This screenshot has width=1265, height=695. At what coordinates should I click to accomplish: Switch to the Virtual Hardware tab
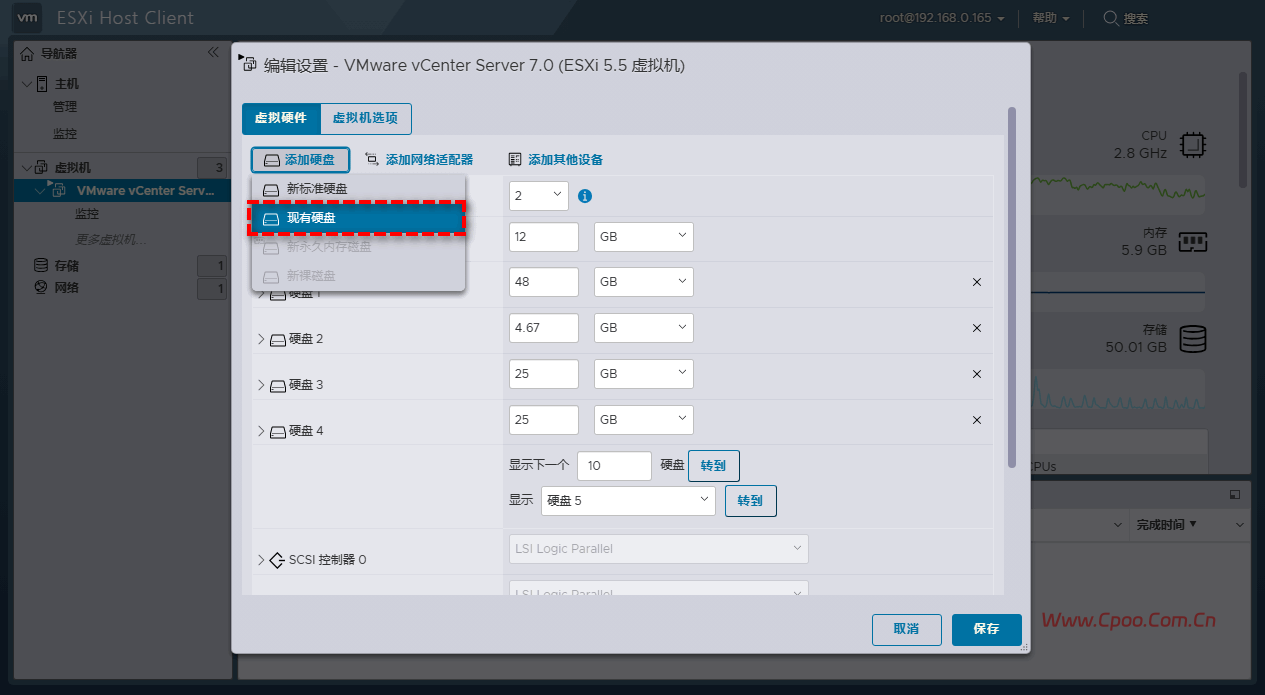(x=281, y=118)
